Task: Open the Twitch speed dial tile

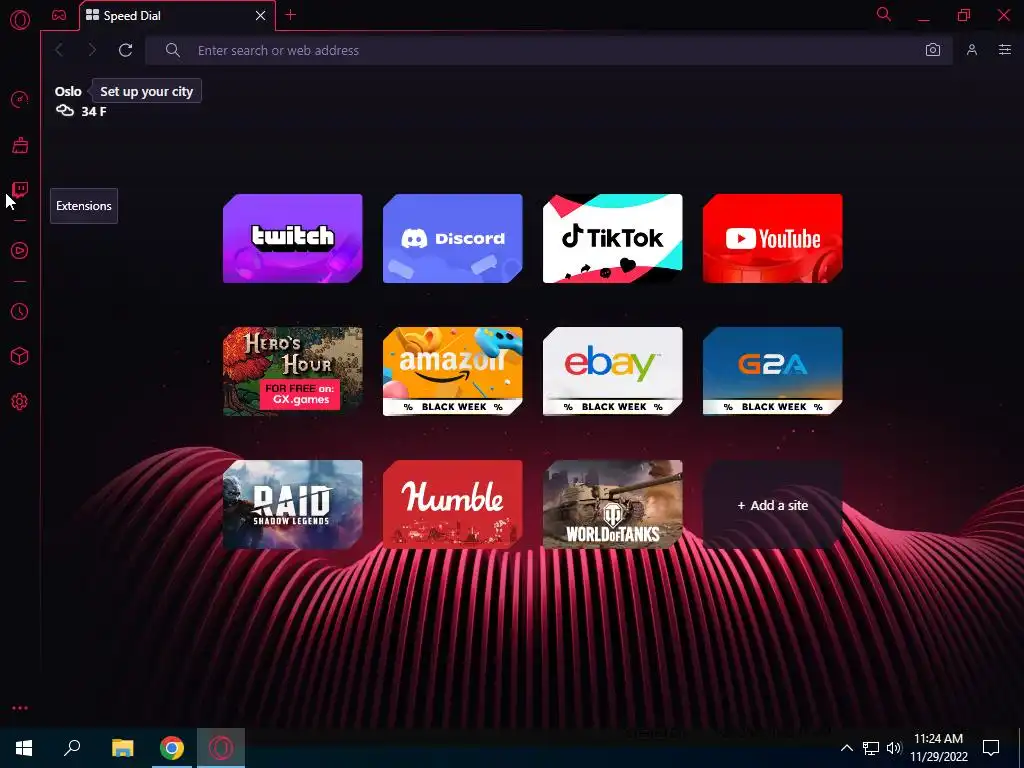Action: tap(293, 238)
